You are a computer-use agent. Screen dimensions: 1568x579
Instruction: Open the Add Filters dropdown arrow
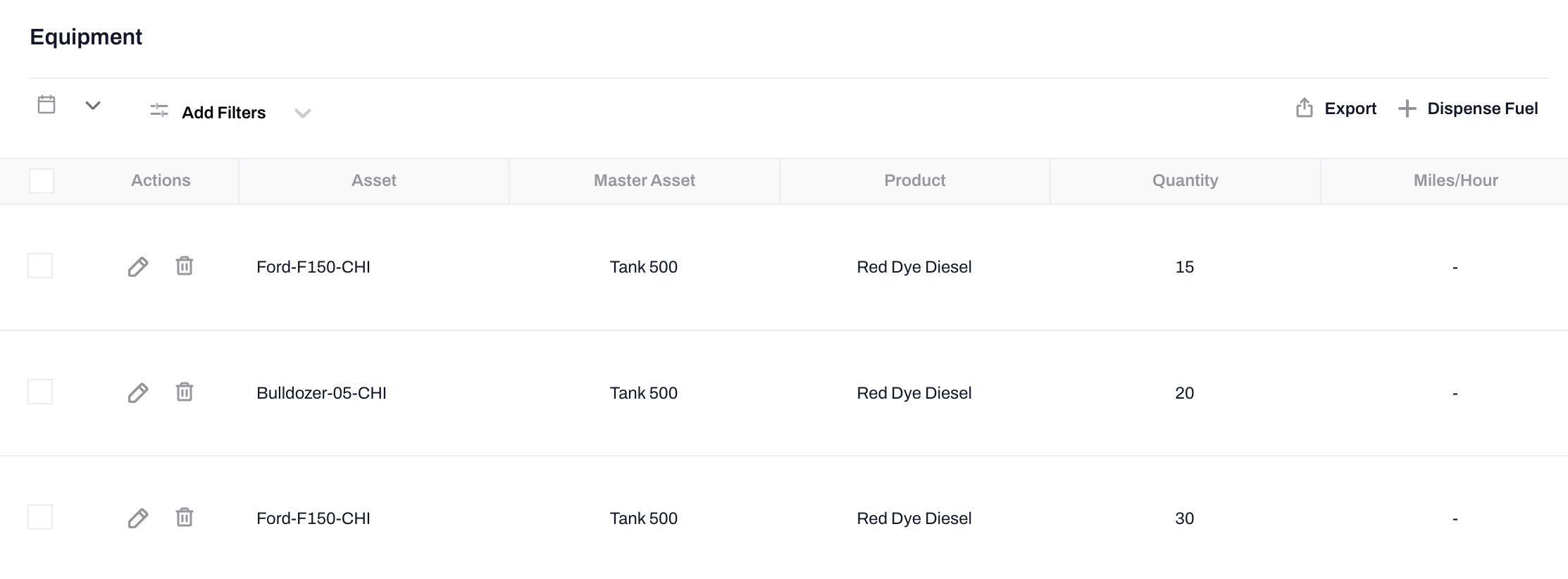(303, 113)
